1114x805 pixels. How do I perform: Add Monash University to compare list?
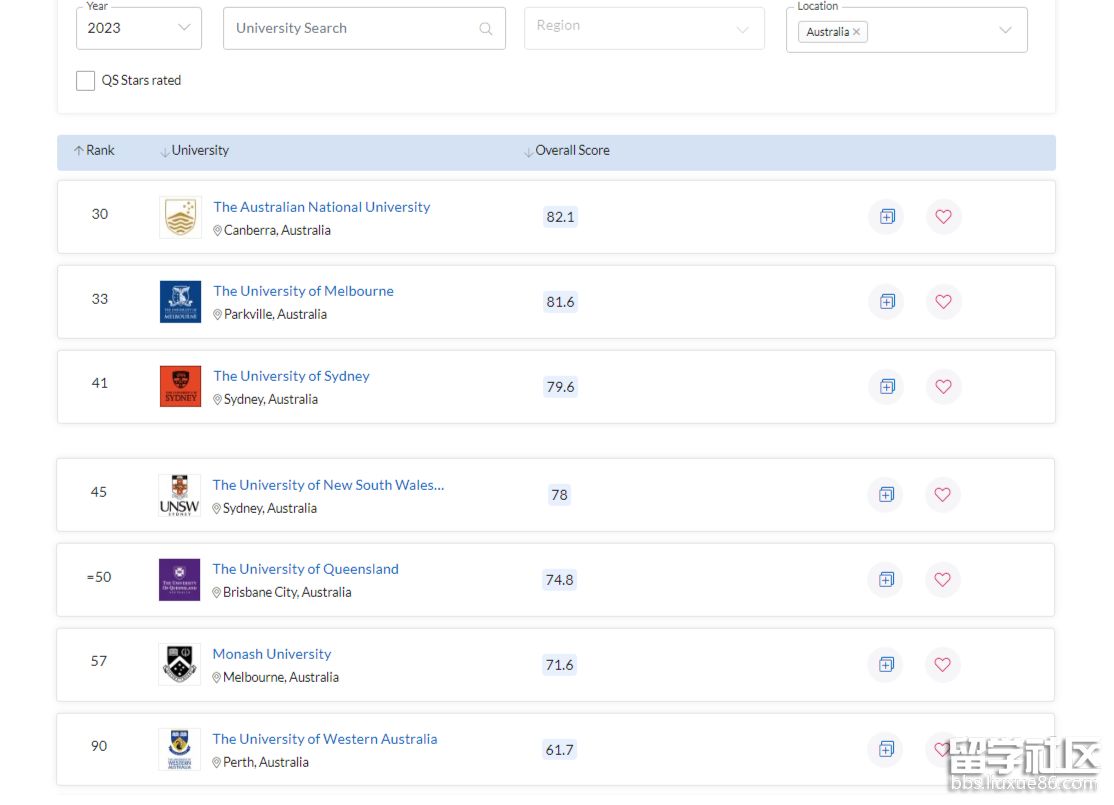[887, 664]
